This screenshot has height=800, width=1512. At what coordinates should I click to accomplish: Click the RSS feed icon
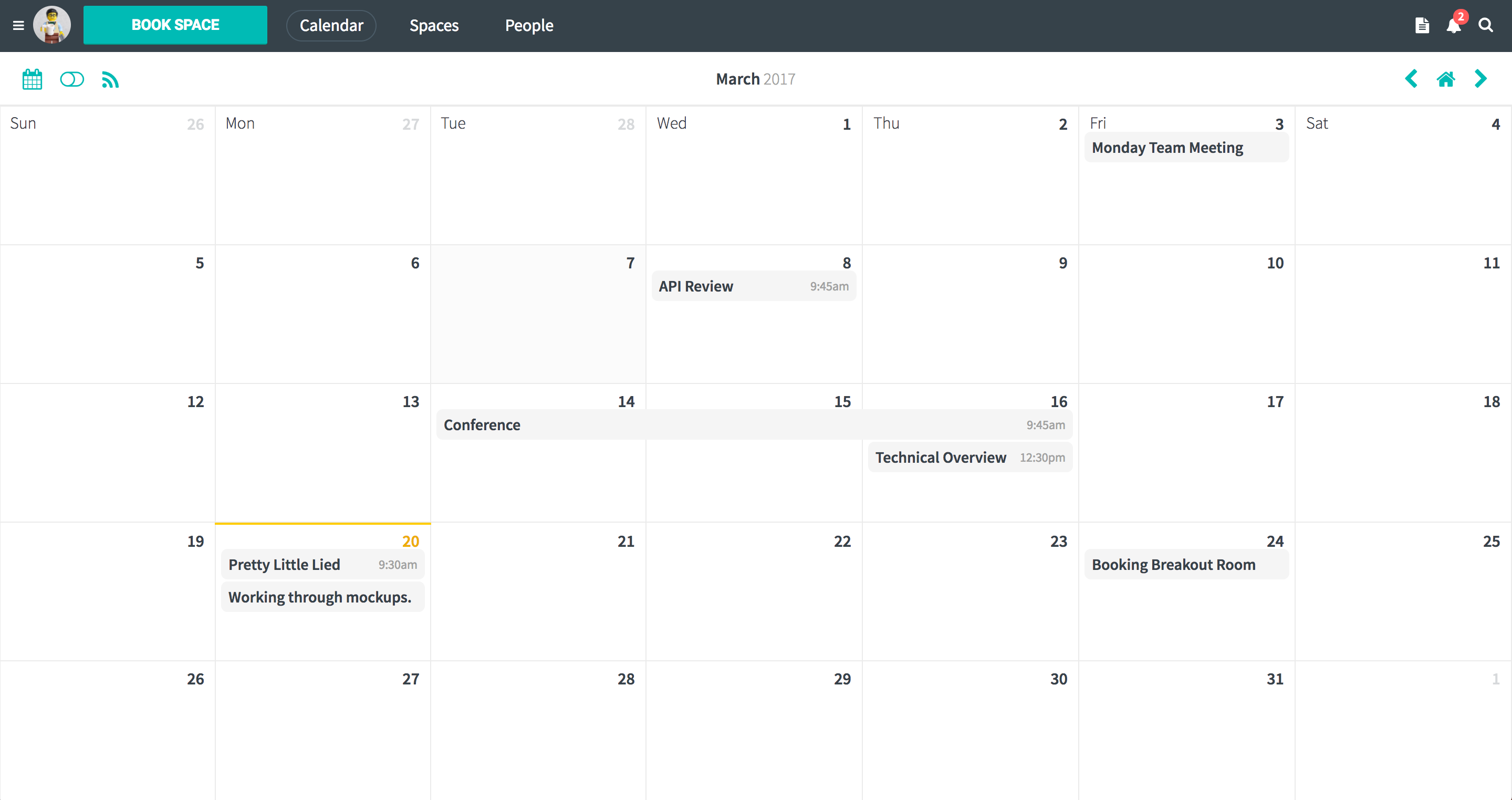(x=110, y=79)
